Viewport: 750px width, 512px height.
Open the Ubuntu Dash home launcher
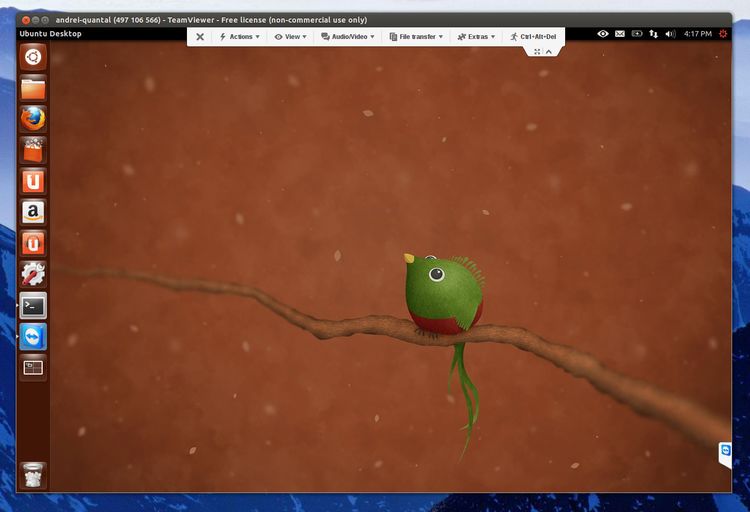[x=33, y=57]
